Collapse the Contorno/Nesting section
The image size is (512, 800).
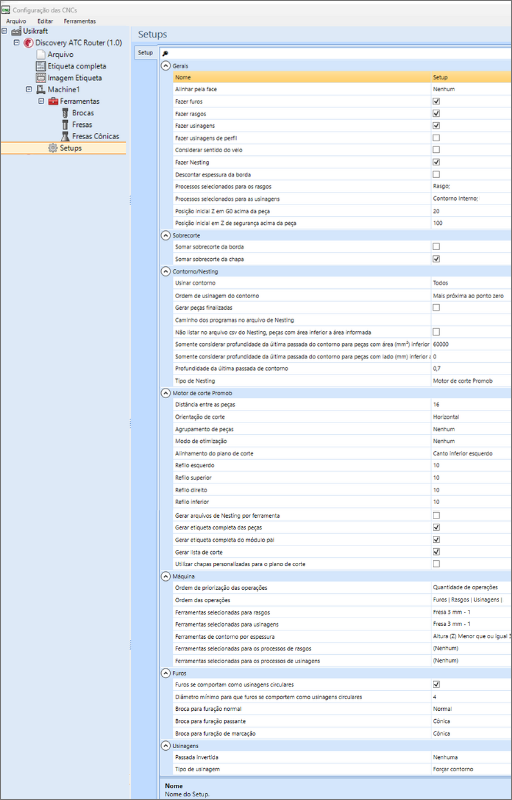pyautogui.click(x=166, y=272)
